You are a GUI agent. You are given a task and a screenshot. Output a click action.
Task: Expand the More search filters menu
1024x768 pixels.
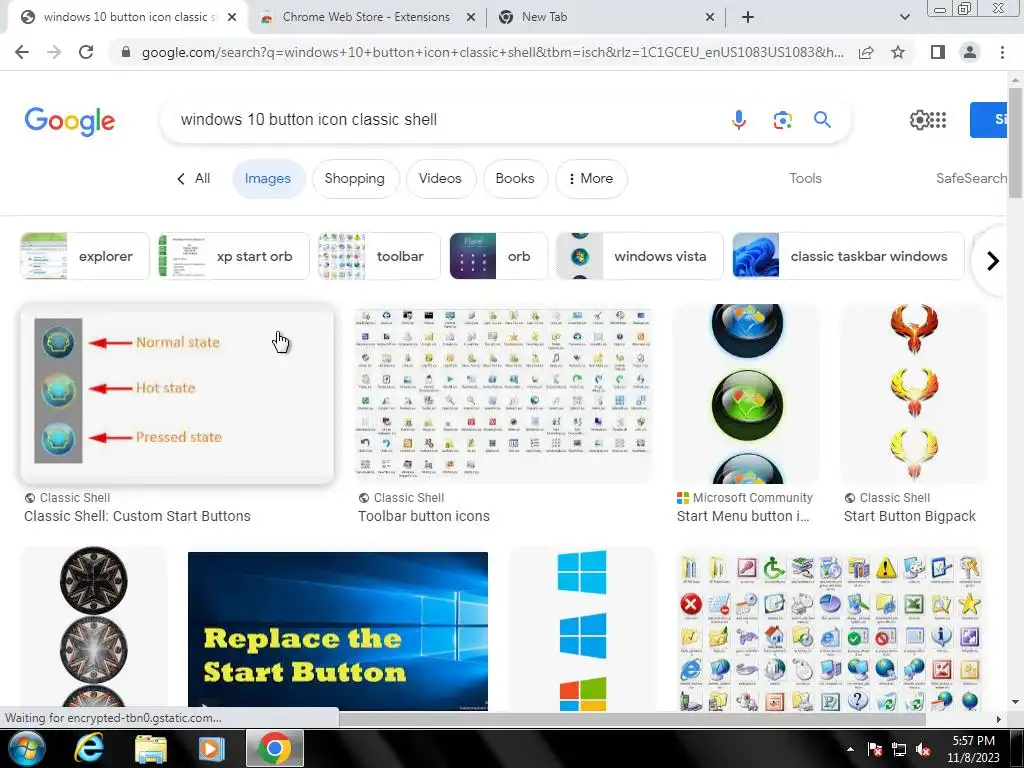[591, 179]
